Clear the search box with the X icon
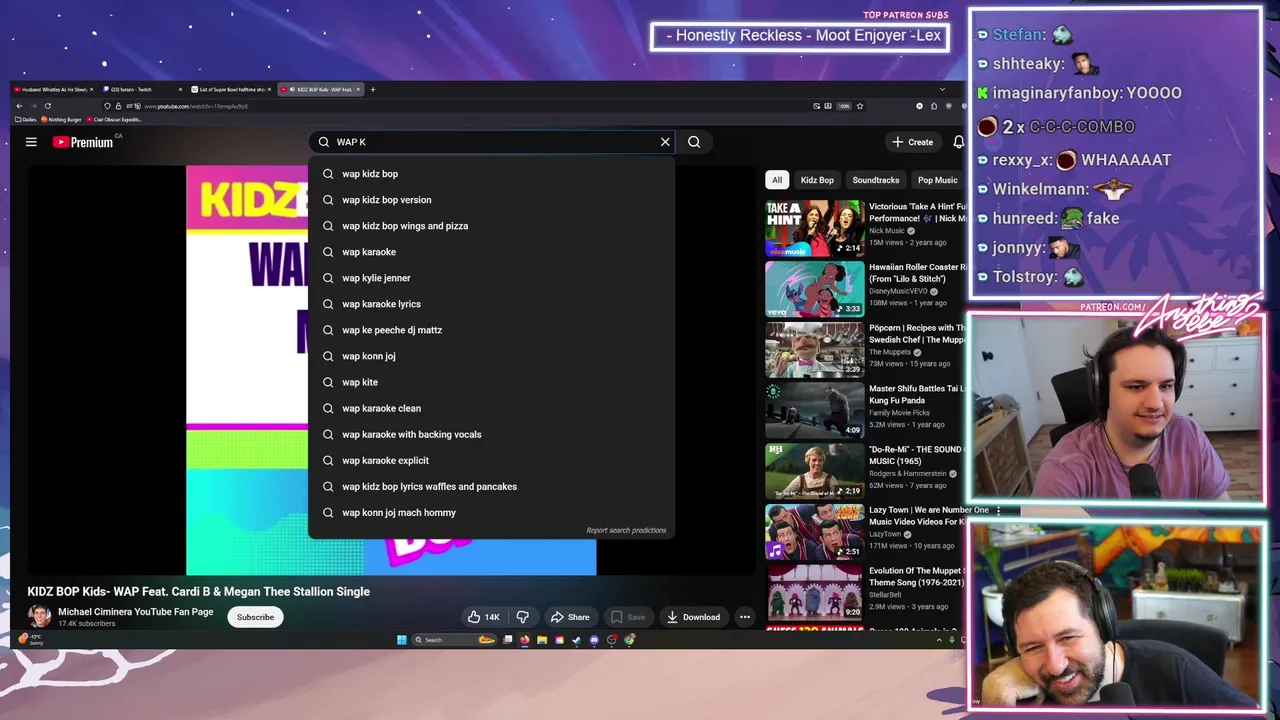1280x720 pixels. pyautogui.click(x=665, y=142)
